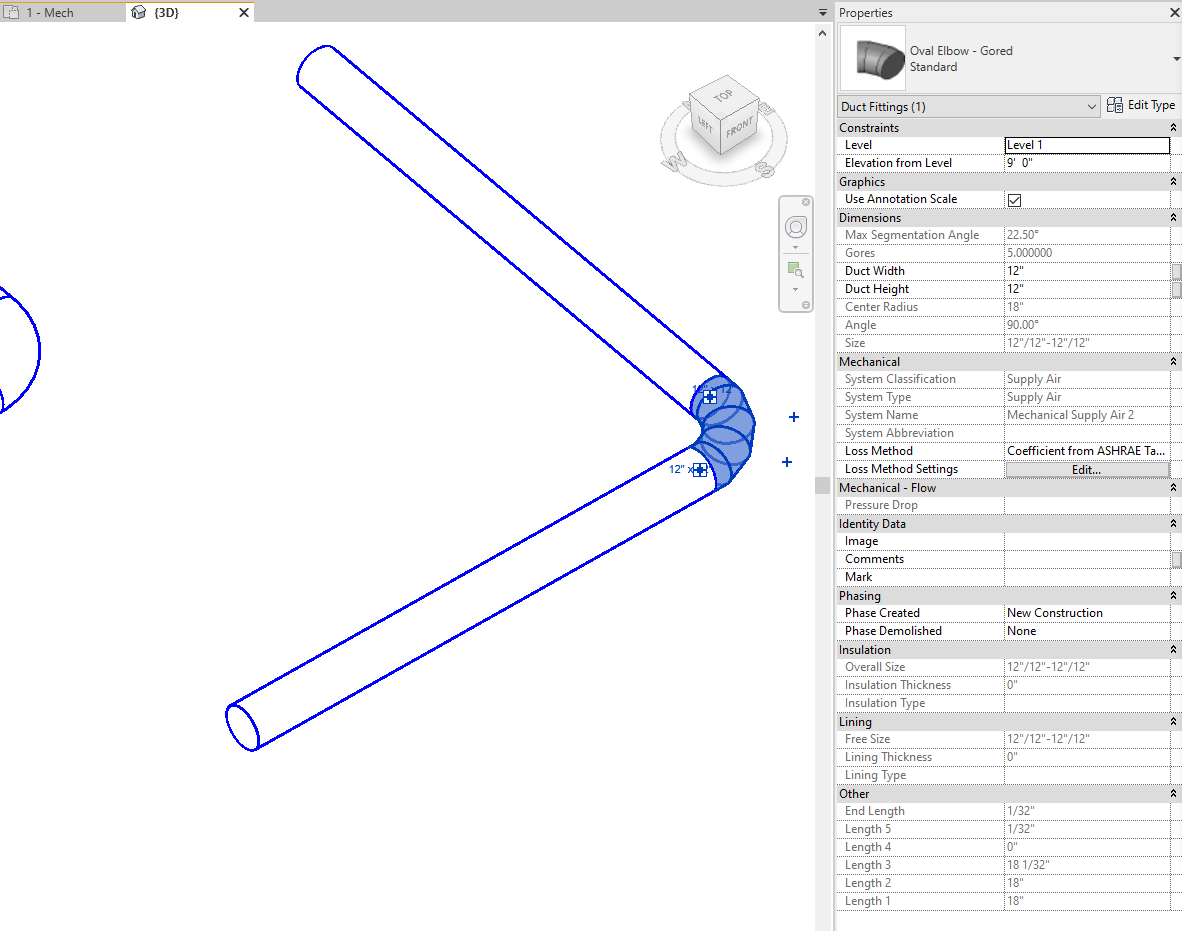1182x931 pixels.
Task: Collapse the Constraints section
Action: coord(1173,127)
